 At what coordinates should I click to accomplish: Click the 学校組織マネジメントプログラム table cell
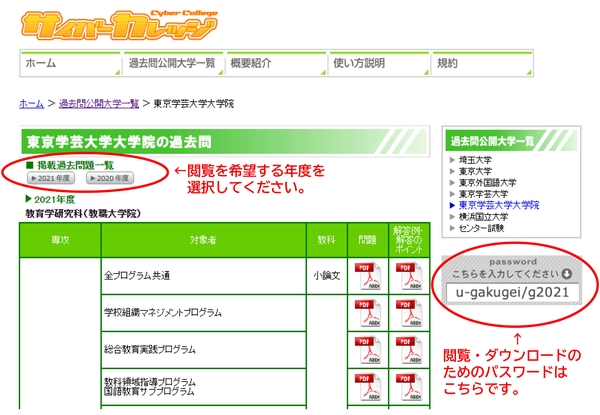[204, 313]
